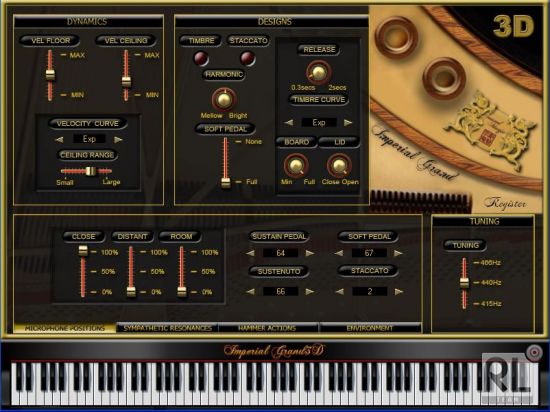Click the Velocity Curve label button
This screenshot has width=550, height=412.
click(x=87, y=123)
